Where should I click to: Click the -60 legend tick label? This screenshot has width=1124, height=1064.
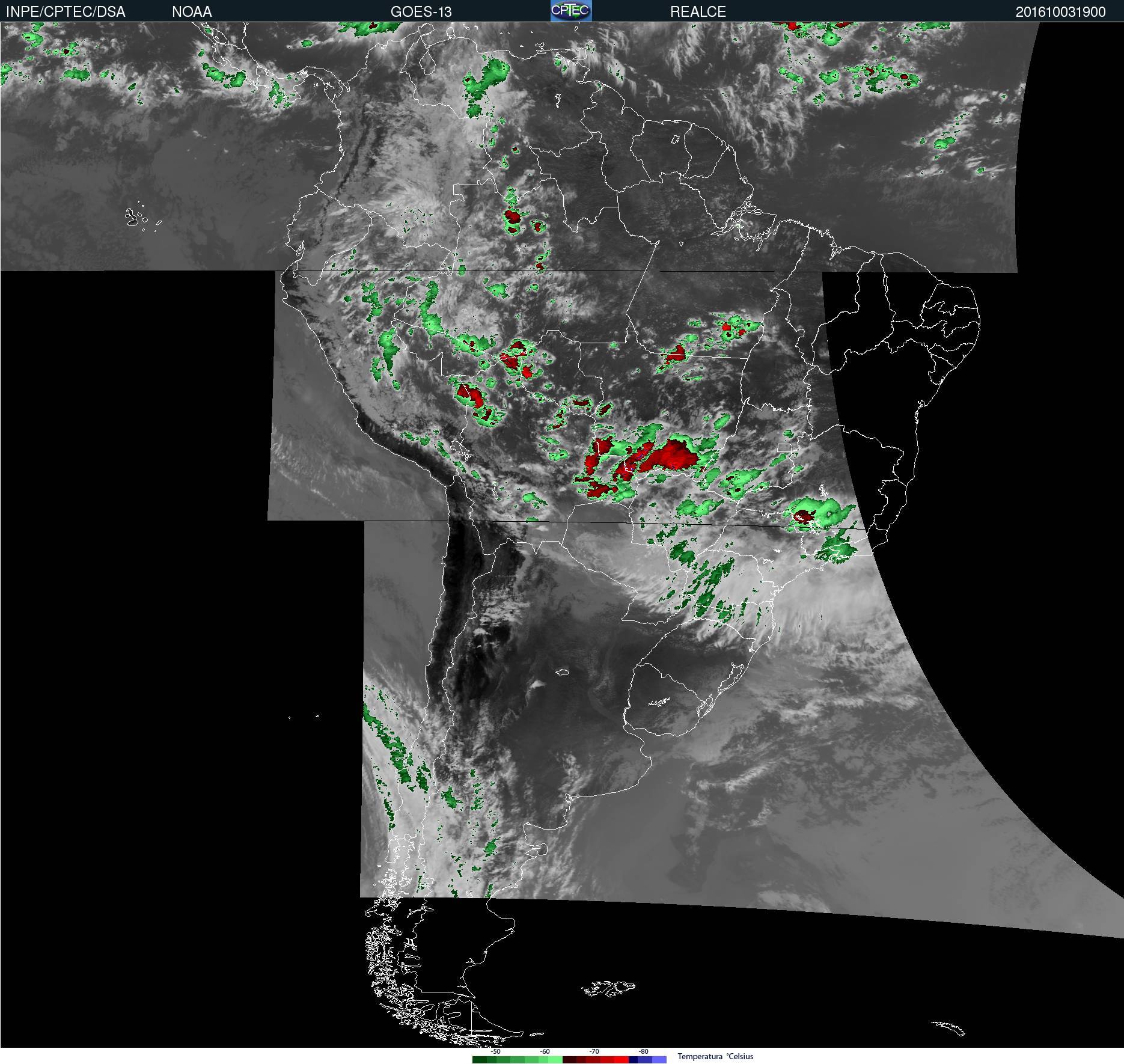click(545, 1051)
